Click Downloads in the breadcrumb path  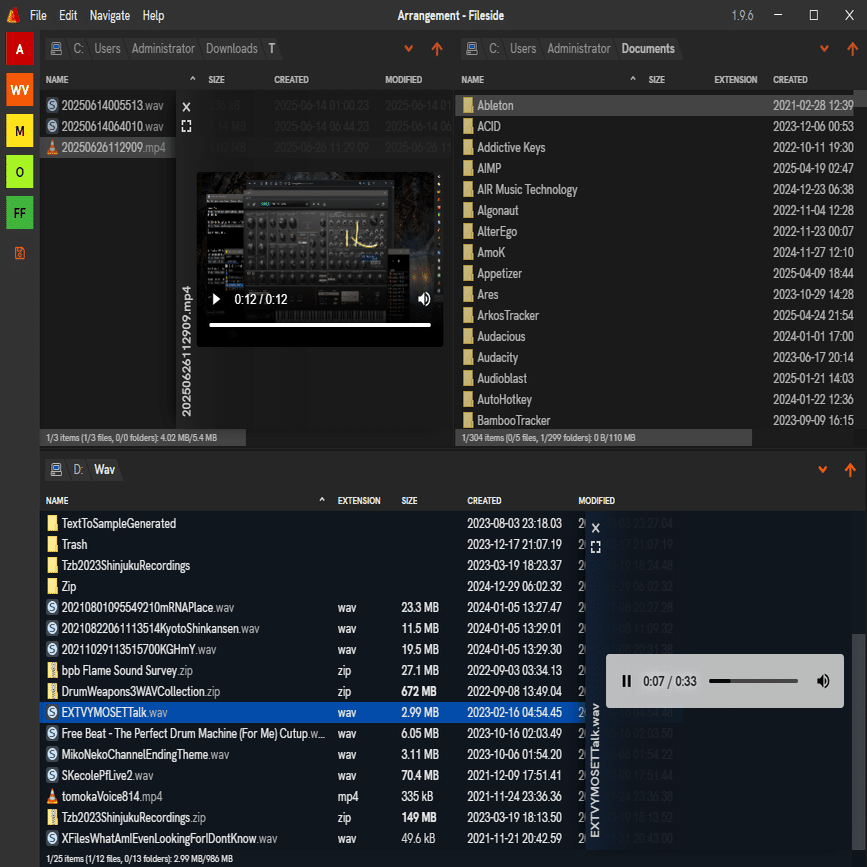click(232, 49)
